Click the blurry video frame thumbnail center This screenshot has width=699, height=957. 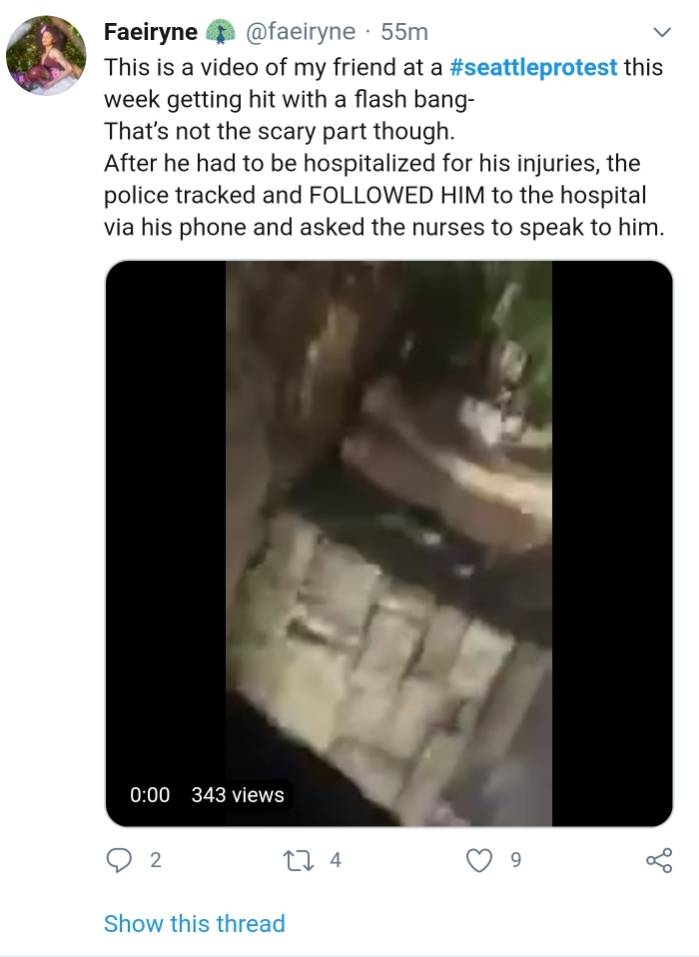(x=389, y=543)
